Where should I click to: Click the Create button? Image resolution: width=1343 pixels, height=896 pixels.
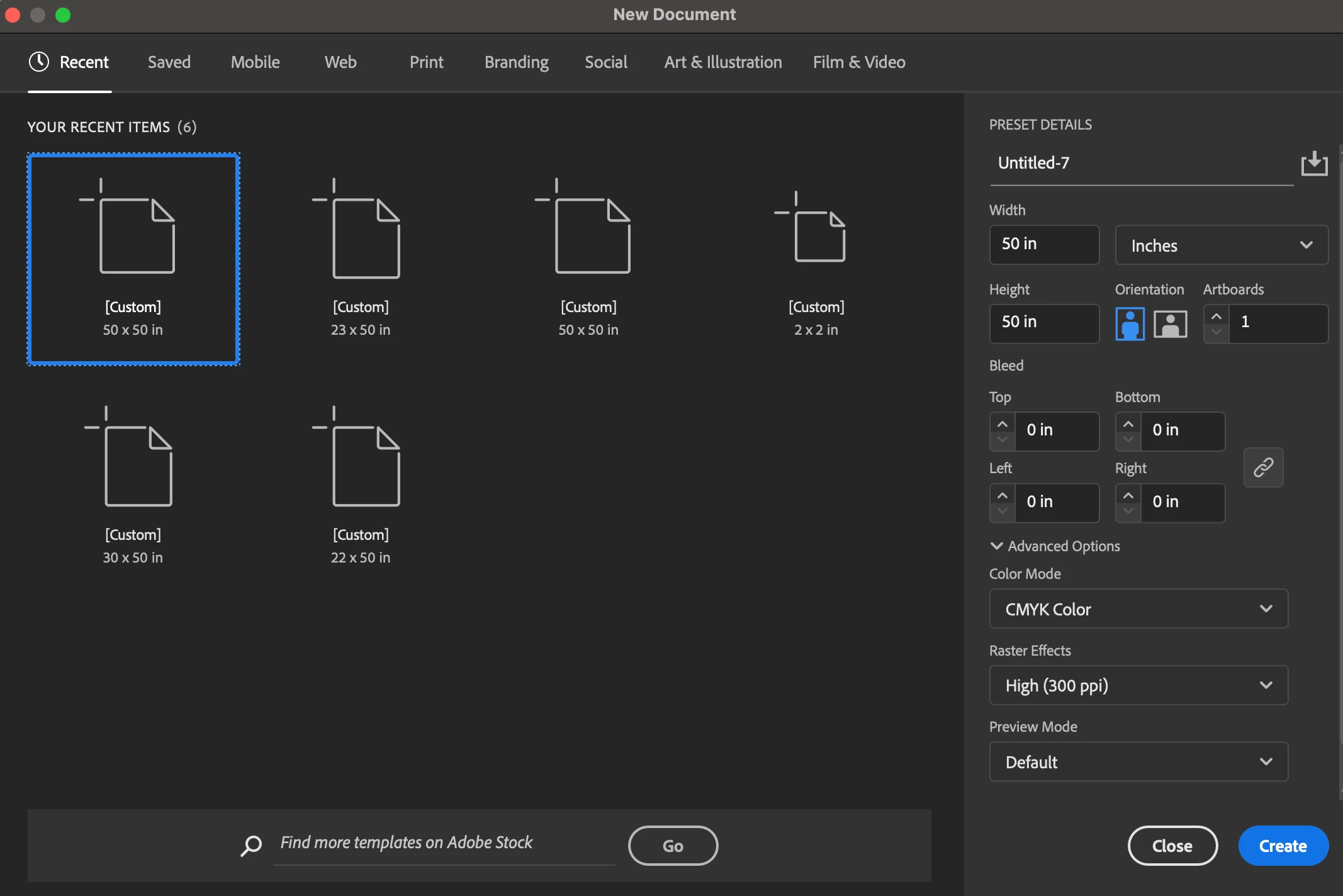point(1283,846)
